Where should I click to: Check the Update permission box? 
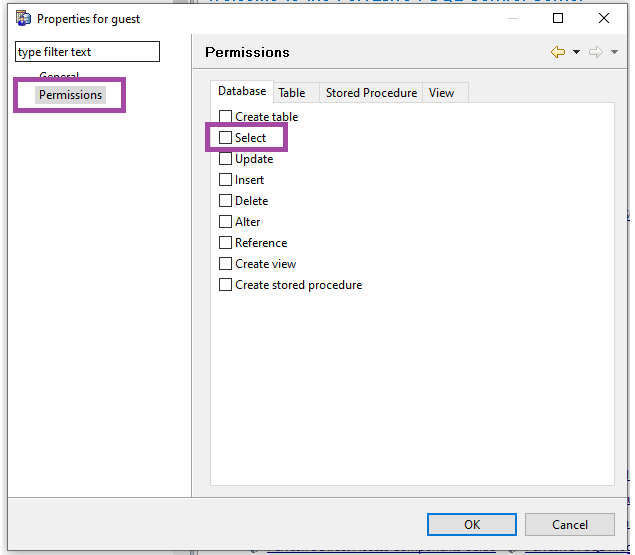point(226,159)
